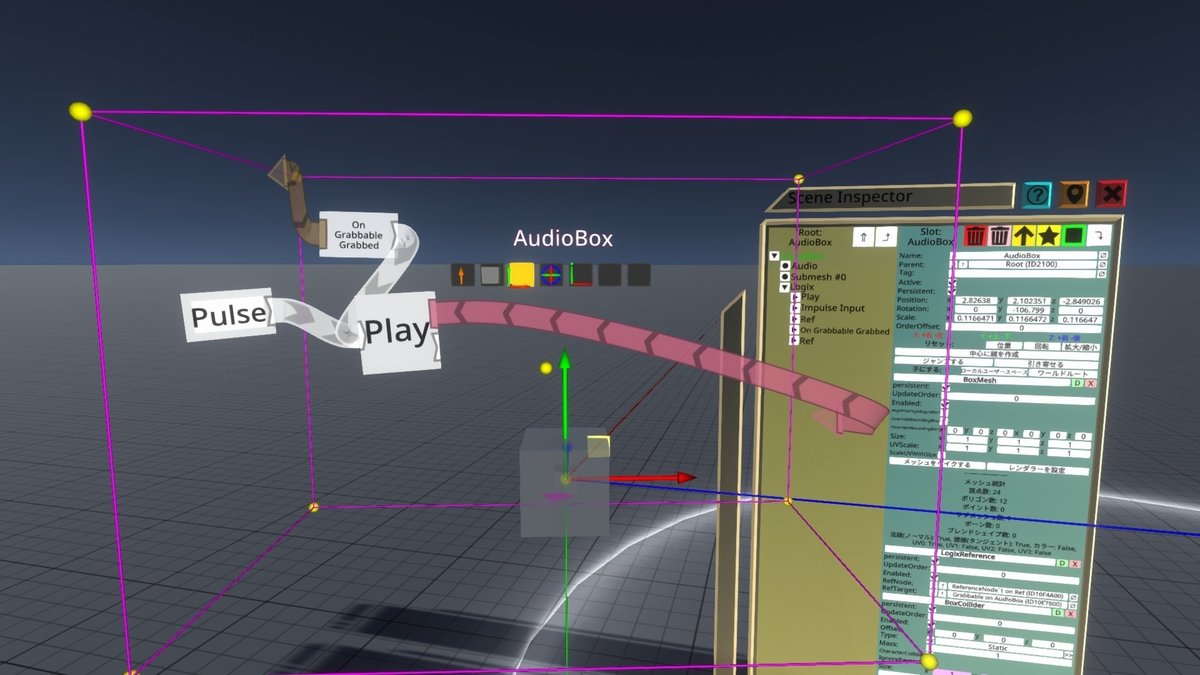Viewport: 1200px width, 675px height.
Task: Click the red X on LogixReference component
Action: [1075, 563]
